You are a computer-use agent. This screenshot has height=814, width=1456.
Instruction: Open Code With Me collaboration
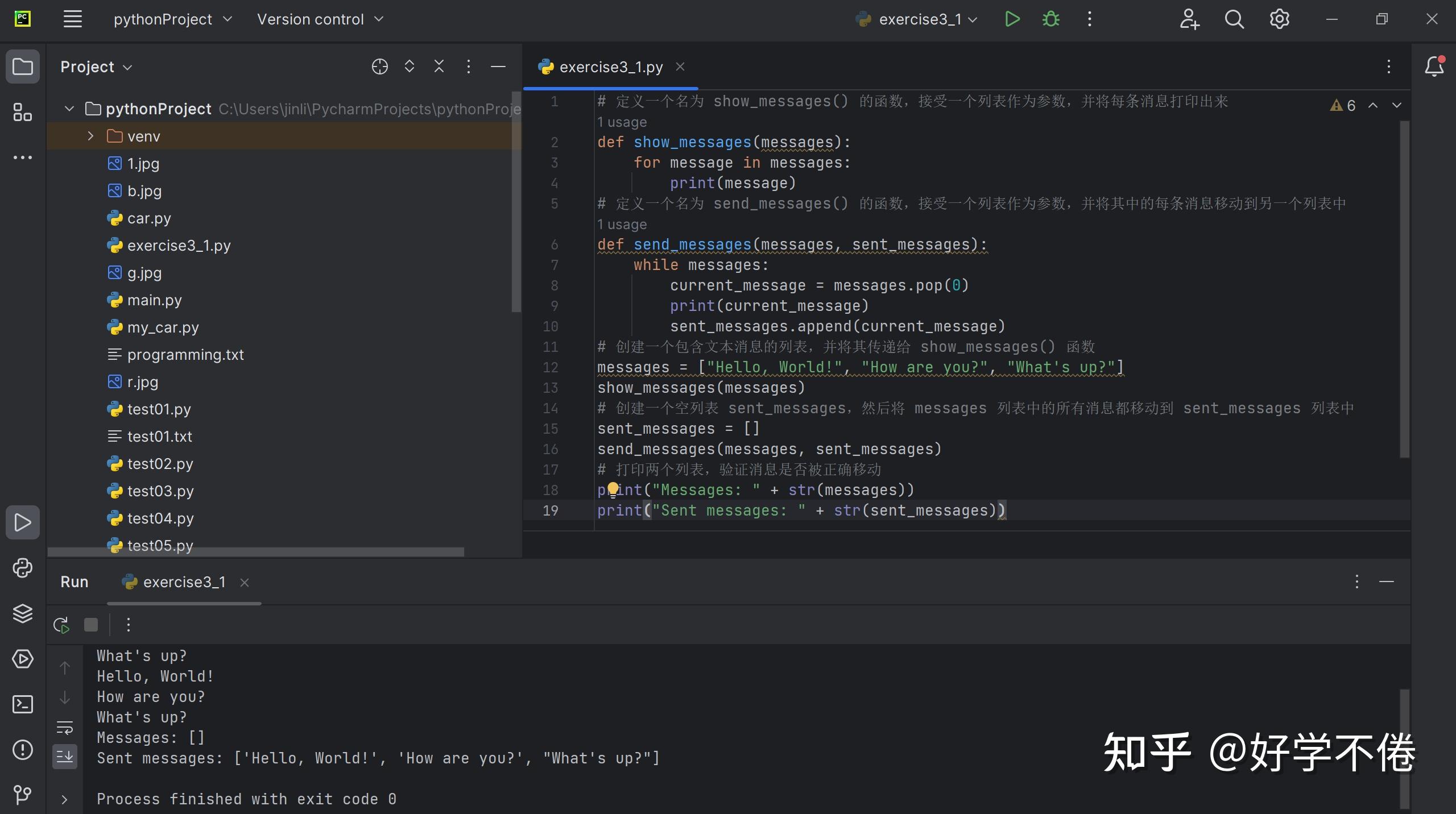(1189, 19)
